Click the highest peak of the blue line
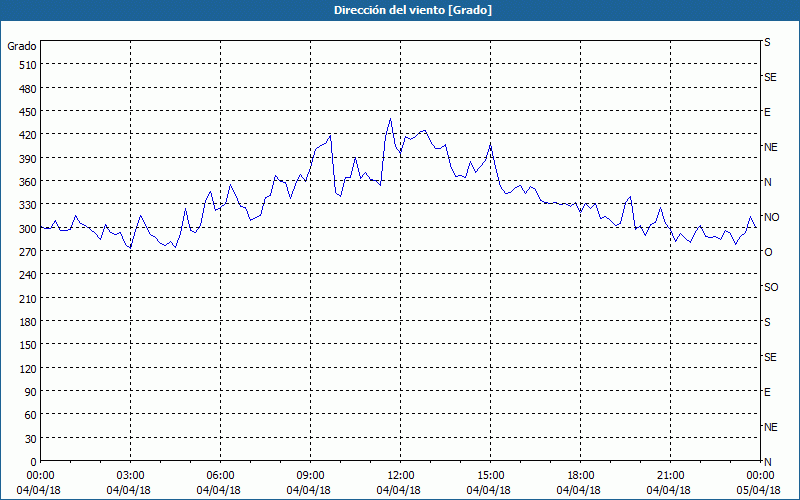 [390, 119]
